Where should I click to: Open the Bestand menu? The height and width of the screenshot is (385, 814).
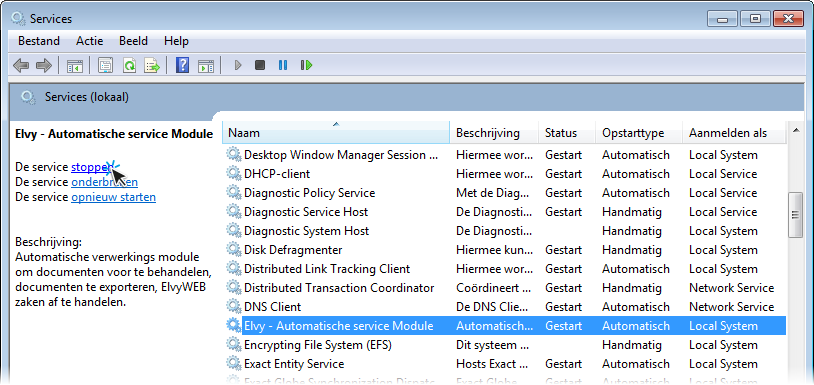(39, 41)
